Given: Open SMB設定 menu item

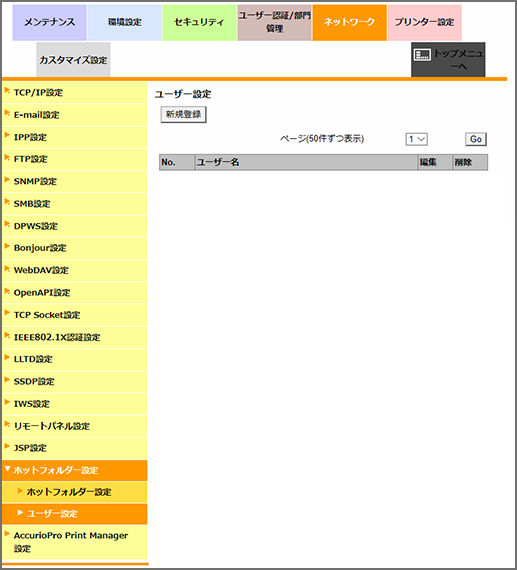Looking at the screenshot, I should click(x=75, y=204).
